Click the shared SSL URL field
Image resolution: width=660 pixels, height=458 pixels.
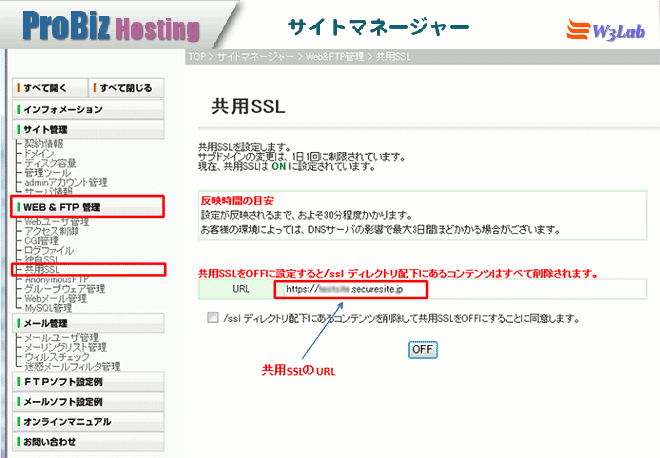click(351, 291)
